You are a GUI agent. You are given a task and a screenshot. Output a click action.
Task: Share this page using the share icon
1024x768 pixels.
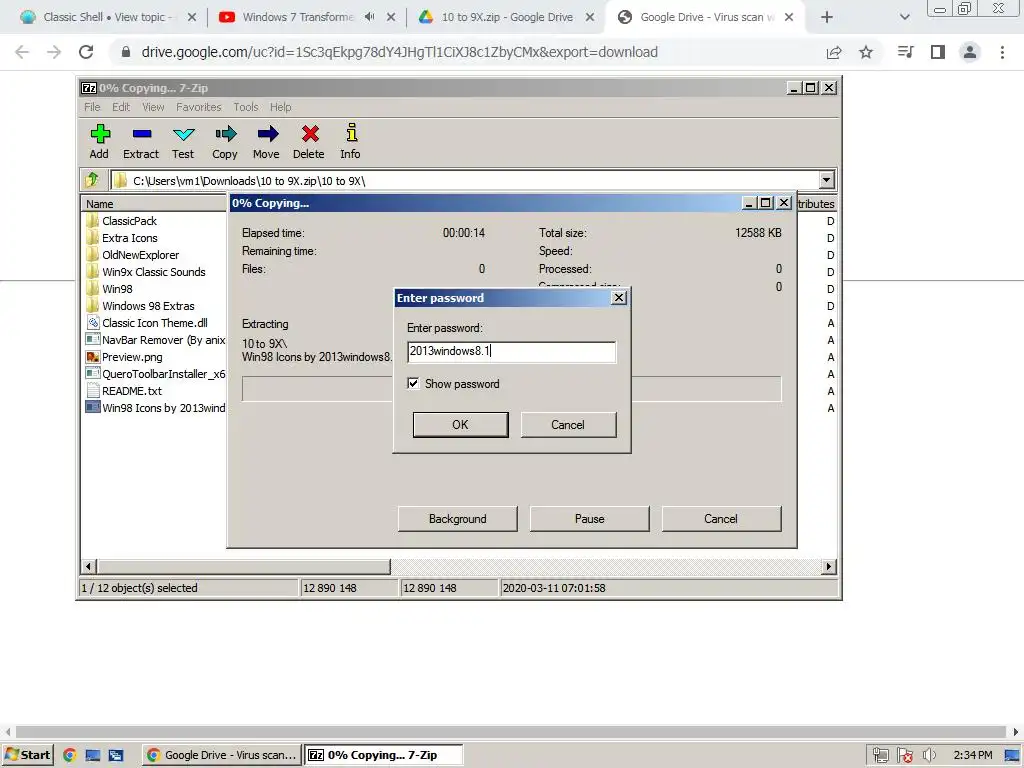834,52
